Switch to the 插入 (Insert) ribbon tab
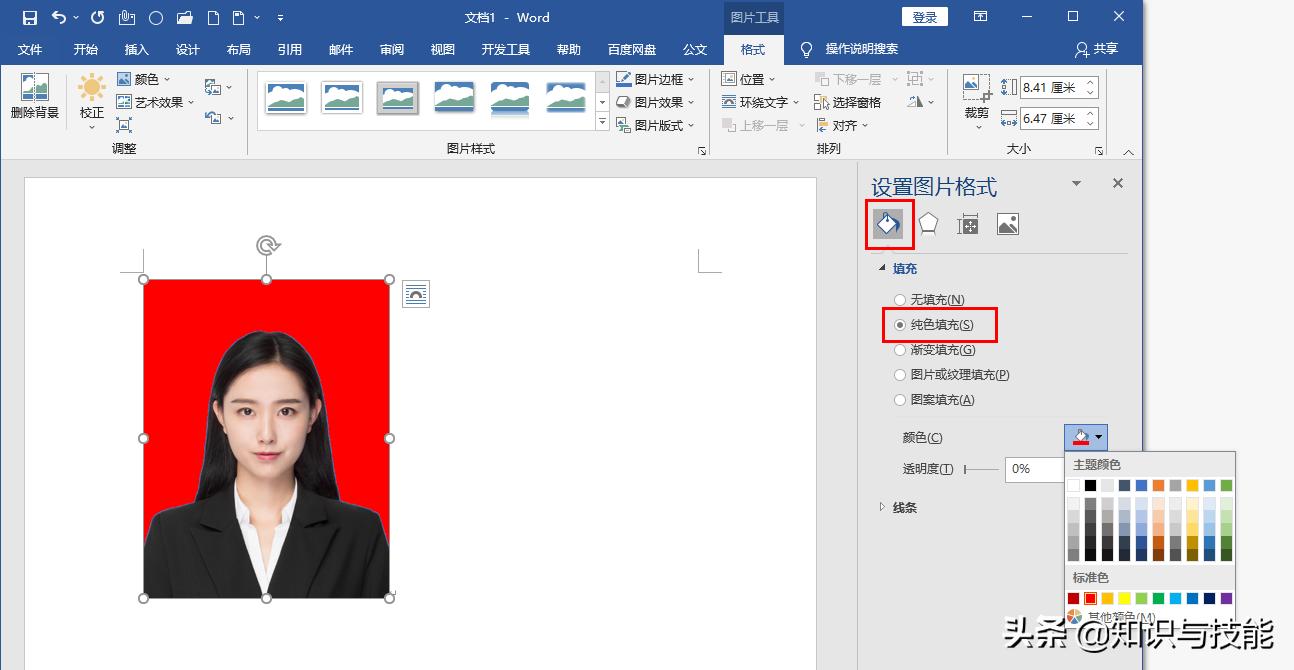 coord(136,49)
